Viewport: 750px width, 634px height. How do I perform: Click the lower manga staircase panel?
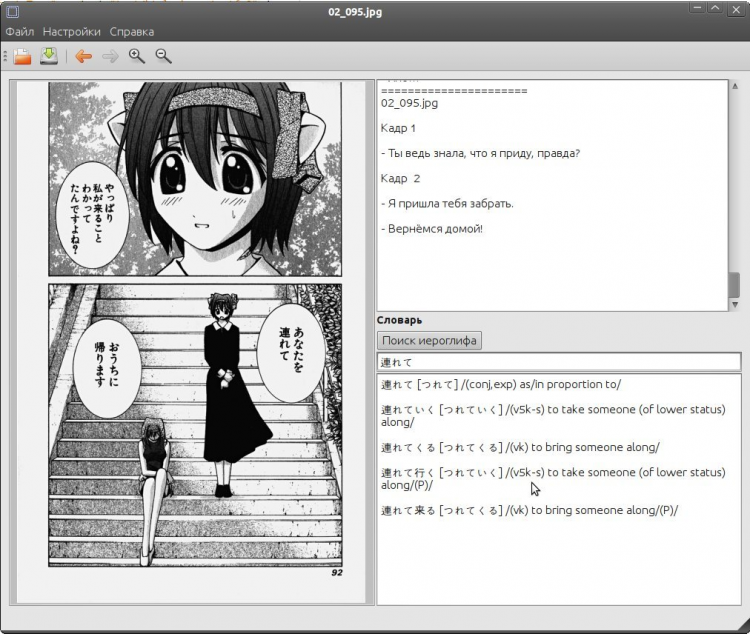pos(195,425)
